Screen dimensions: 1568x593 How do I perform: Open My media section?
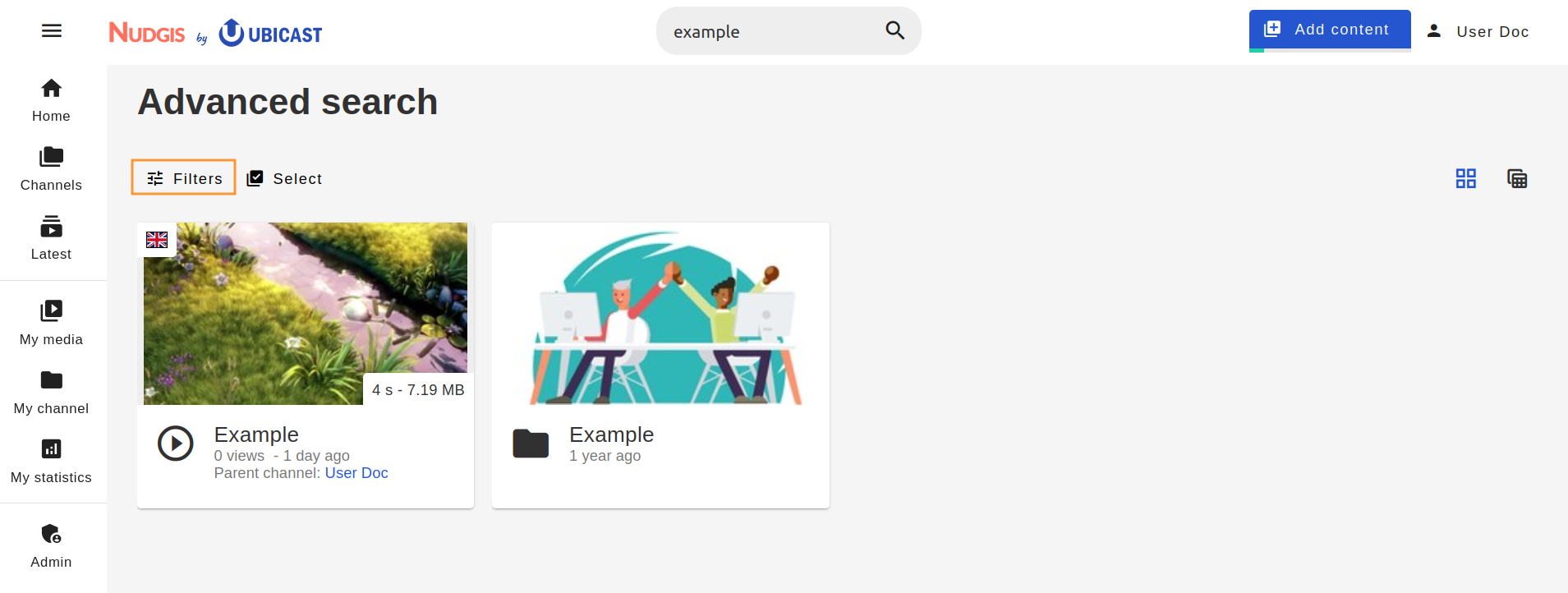click(x=52, y=324)
